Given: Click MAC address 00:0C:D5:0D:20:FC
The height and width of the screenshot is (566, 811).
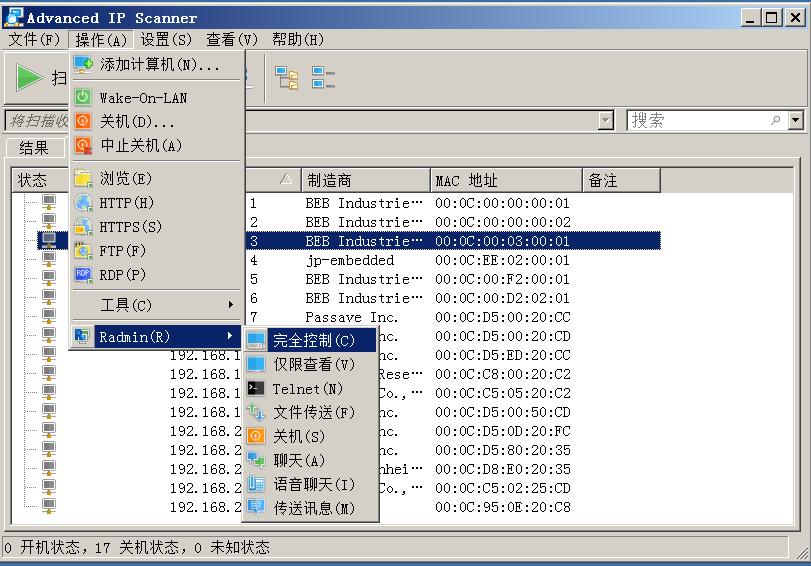Looking at the screenshot, I should click(x=503, y=431).
